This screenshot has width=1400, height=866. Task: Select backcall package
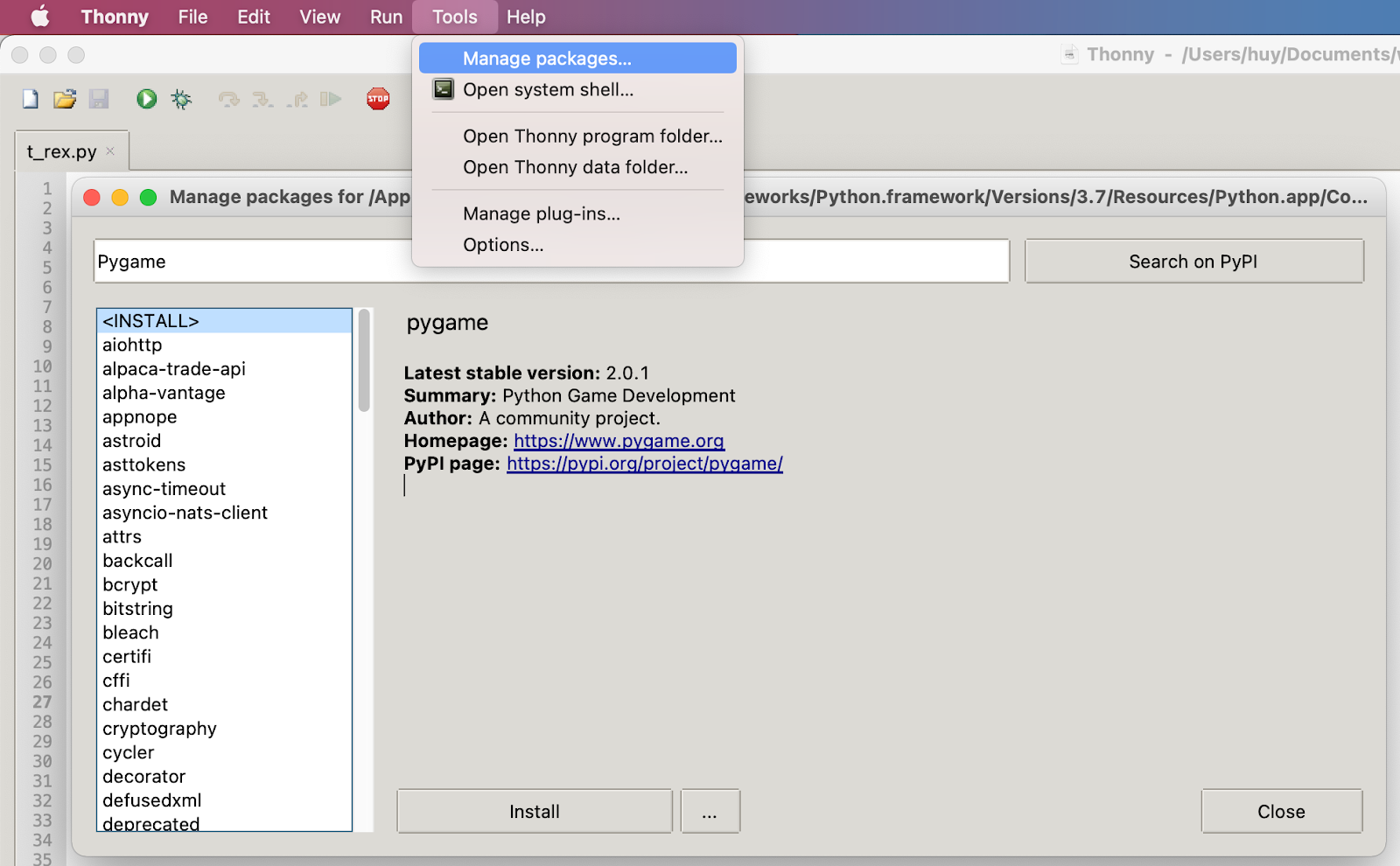point(224,561)
